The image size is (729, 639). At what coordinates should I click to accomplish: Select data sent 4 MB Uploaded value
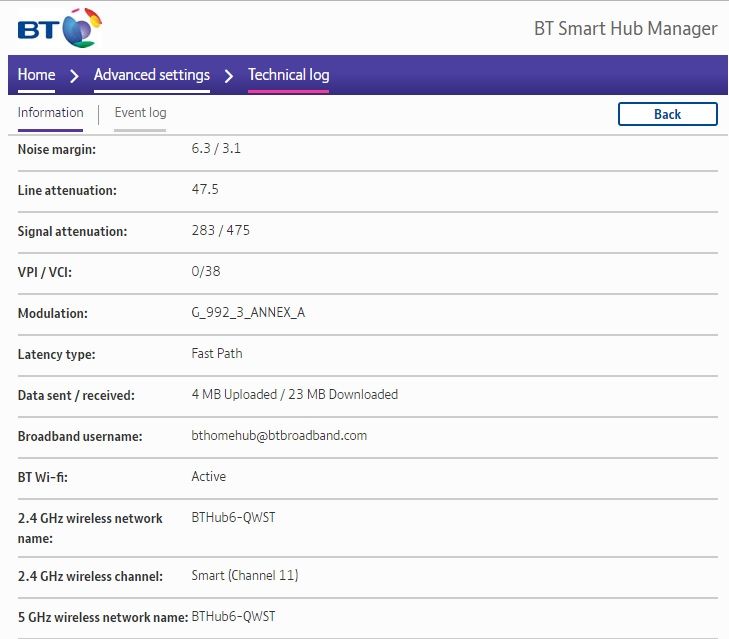(294, 394)
